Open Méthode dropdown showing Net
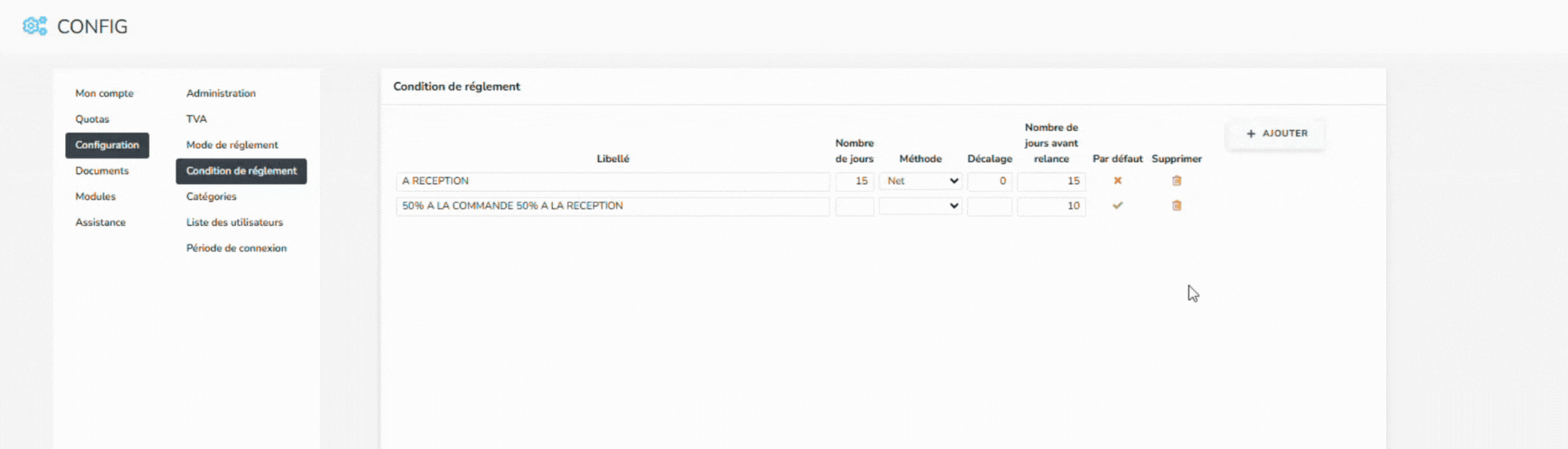The image size is (1568, 449). [x=920, y=181]
